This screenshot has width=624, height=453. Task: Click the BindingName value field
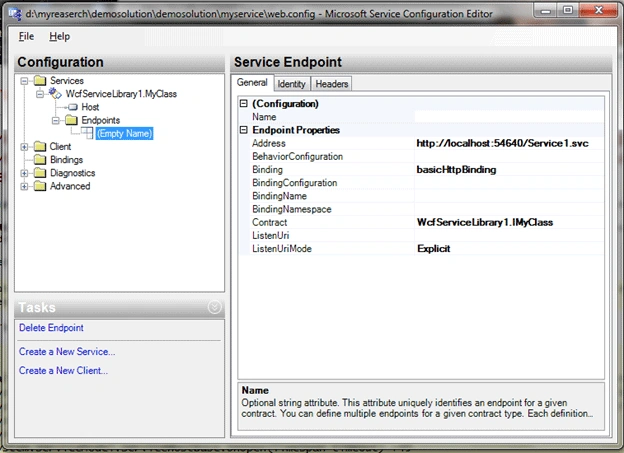[x=509, y=196]
